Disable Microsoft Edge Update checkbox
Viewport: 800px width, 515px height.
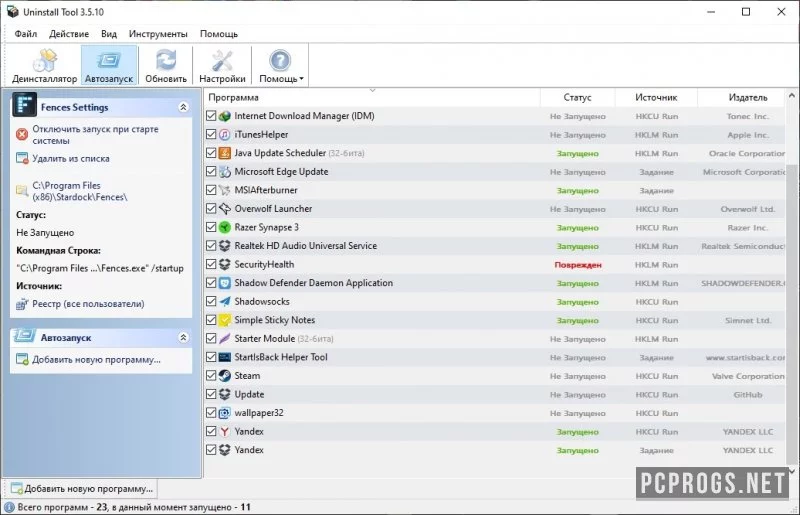point(211,171)
